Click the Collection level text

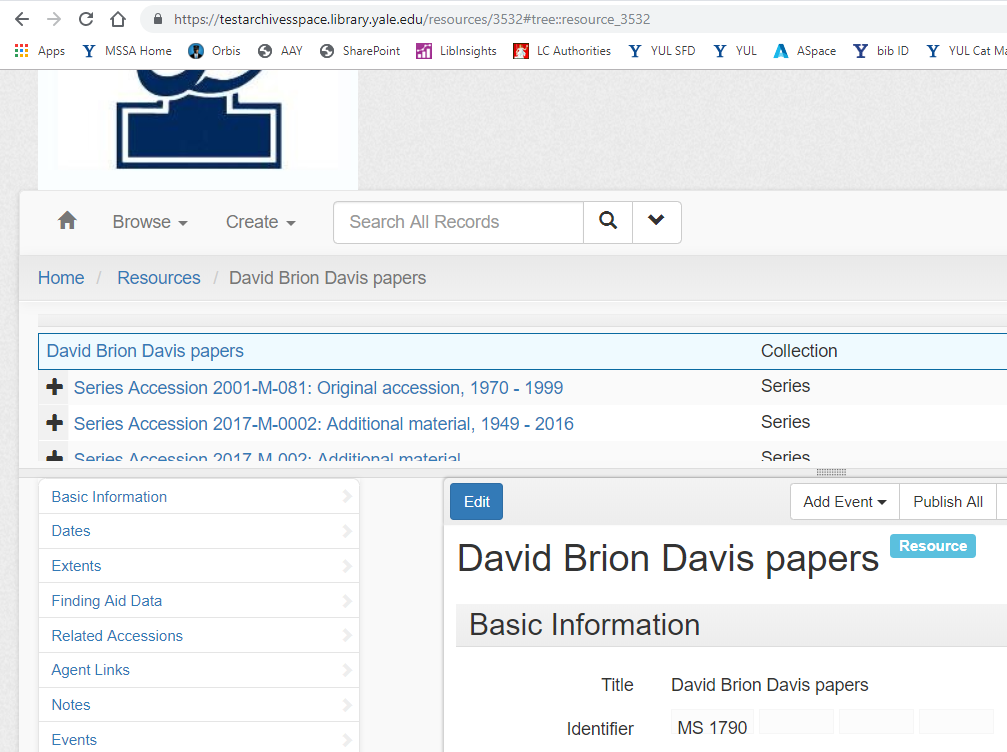tap(799, 351)
